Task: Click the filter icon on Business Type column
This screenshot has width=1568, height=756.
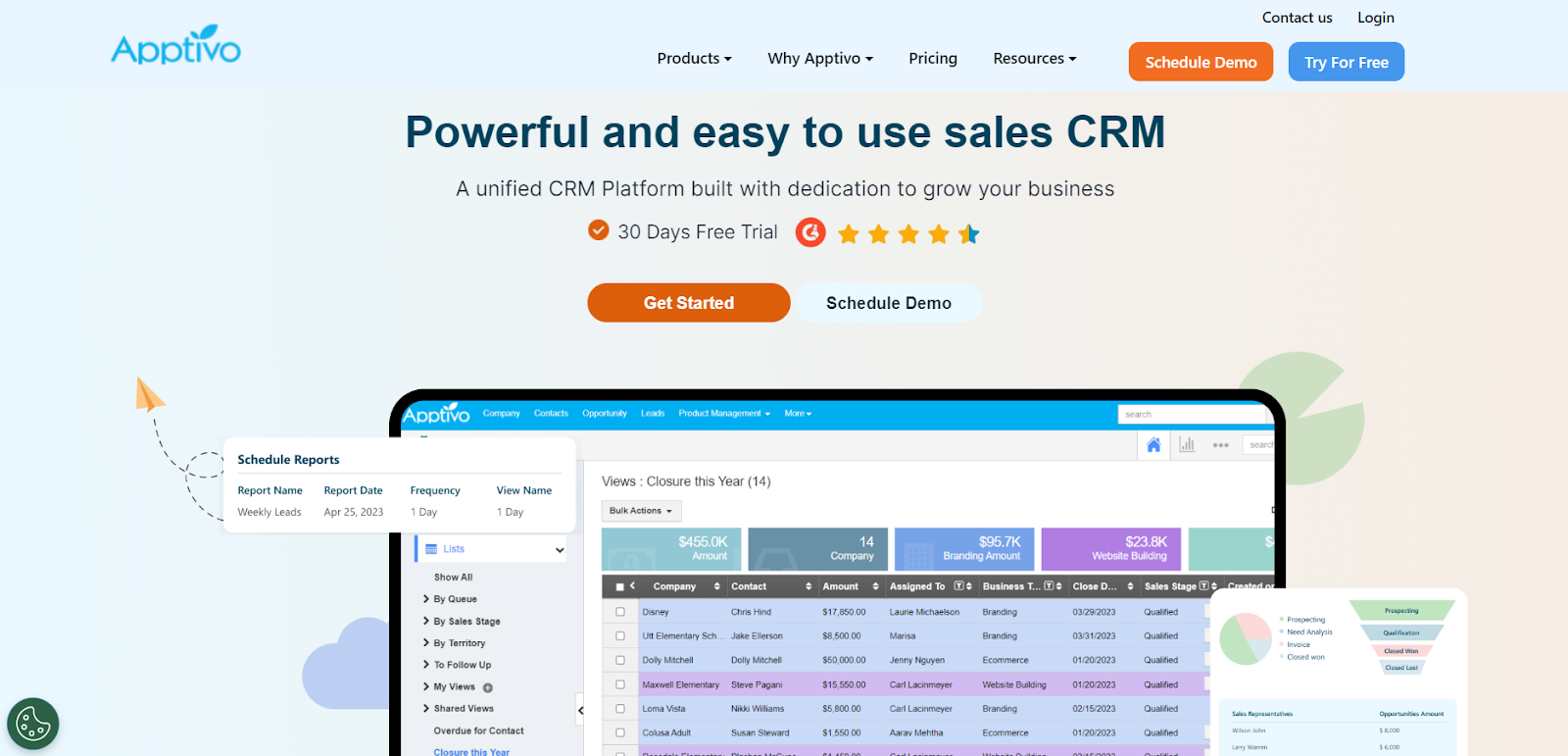Action: tap(1049, 586)
